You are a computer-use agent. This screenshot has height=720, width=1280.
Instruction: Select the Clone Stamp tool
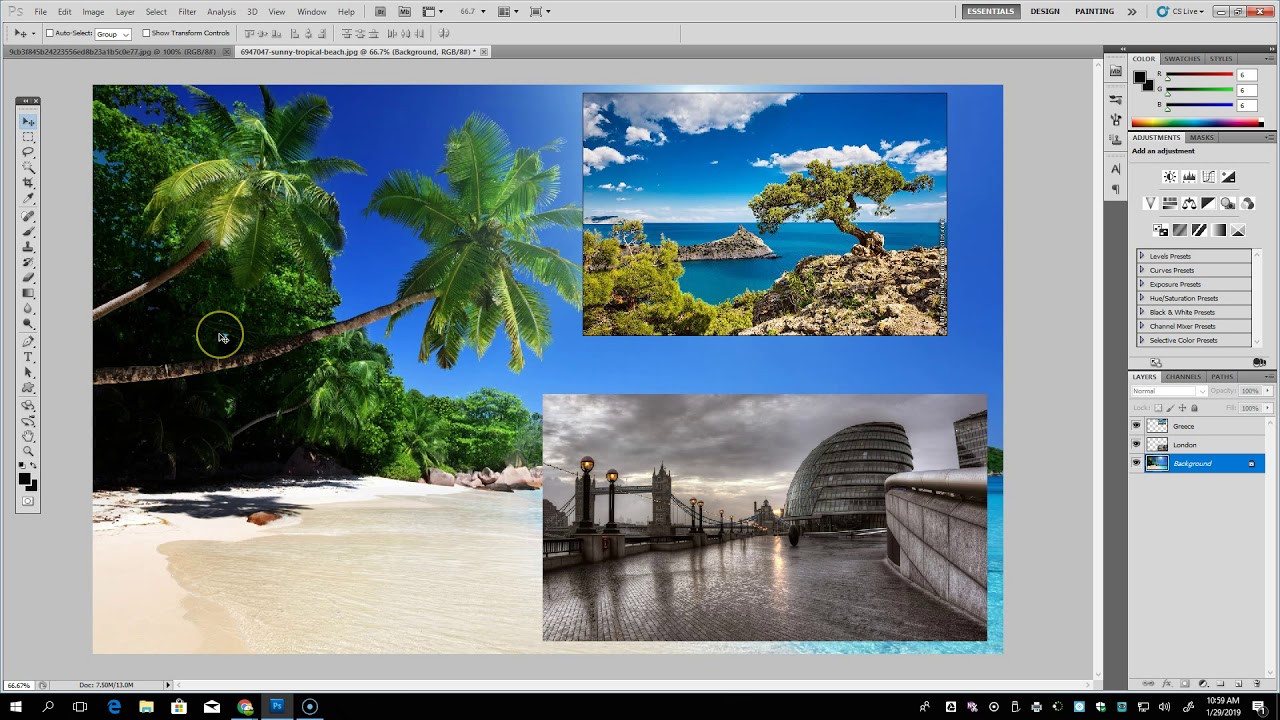pos(28,247)
